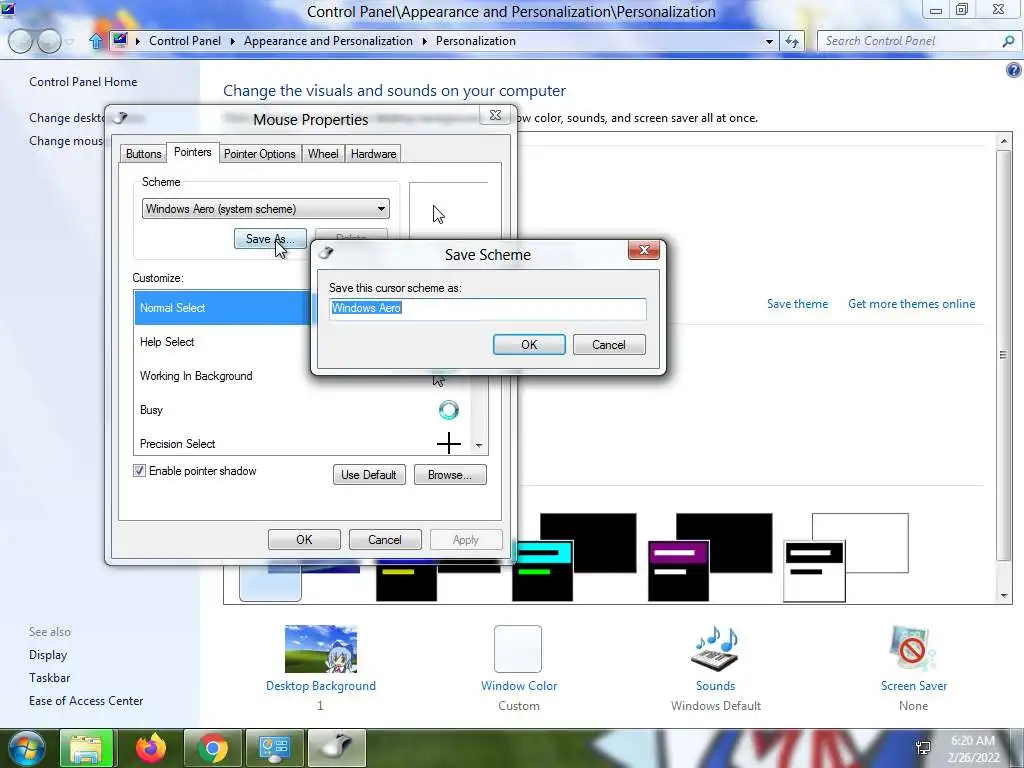Open recent pages dropdown arrow
The image size is (1024, 768).
click(x=70, y=42)
